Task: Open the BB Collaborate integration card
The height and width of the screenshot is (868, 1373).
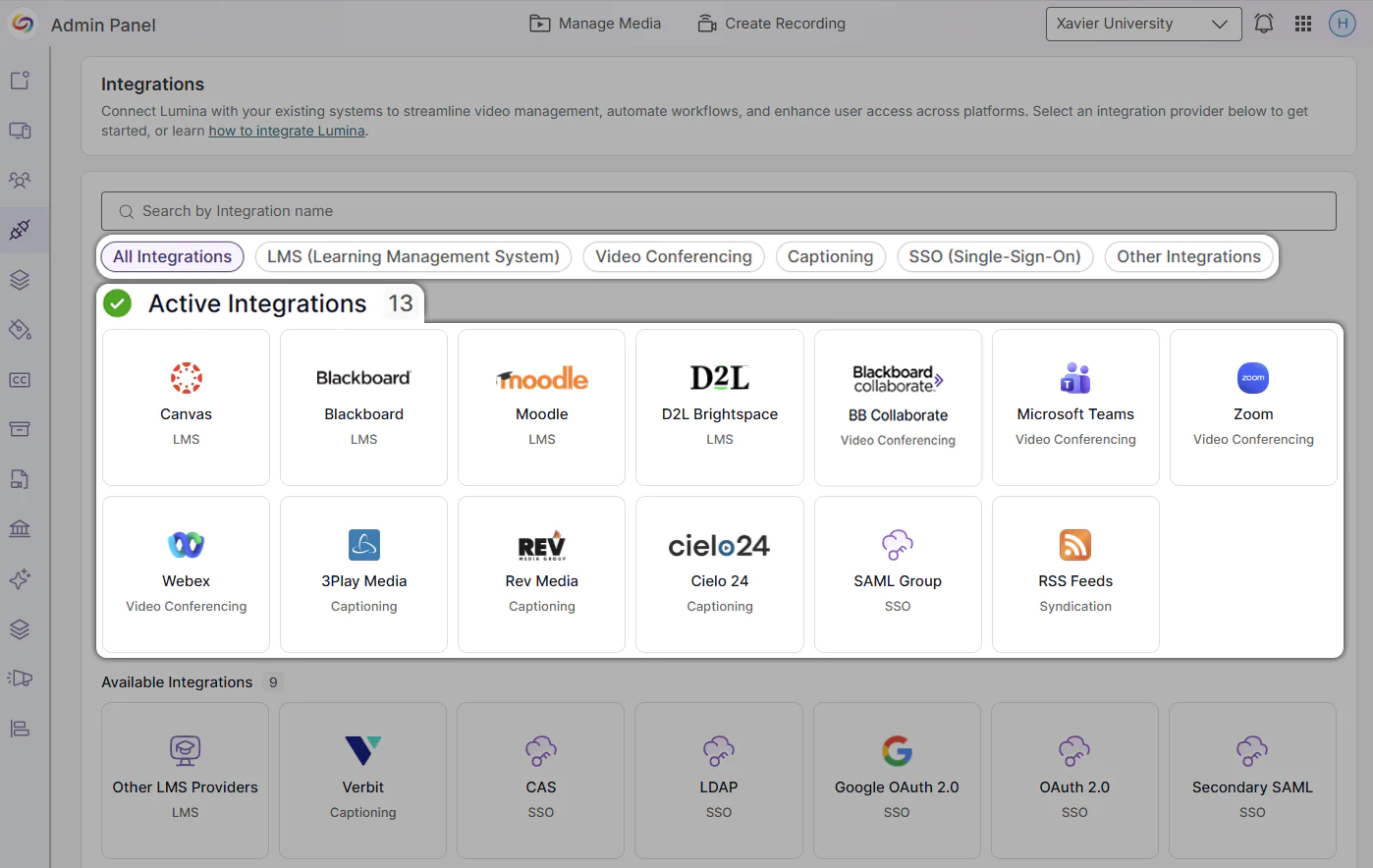Action: [x=898, y=407]
